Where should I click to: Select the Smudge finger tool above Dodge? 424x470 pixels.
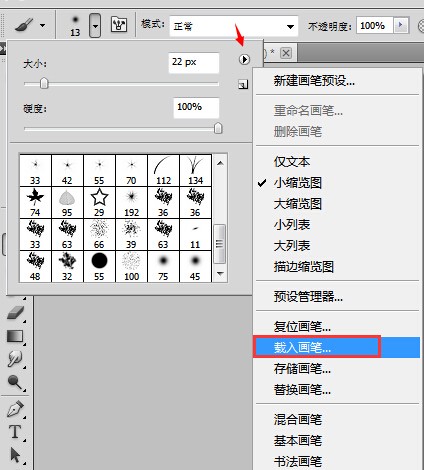click(x=15, y=359)
